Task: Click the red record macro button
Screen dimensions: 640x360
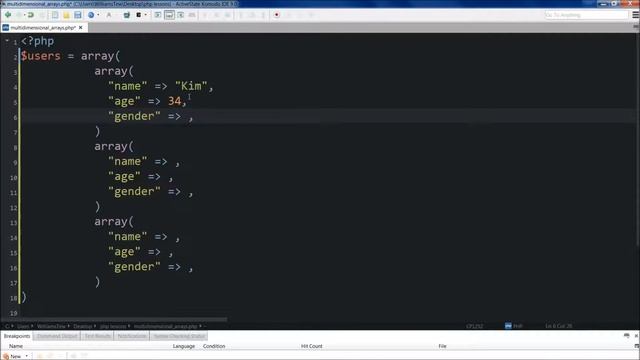Action: (276, 15)
